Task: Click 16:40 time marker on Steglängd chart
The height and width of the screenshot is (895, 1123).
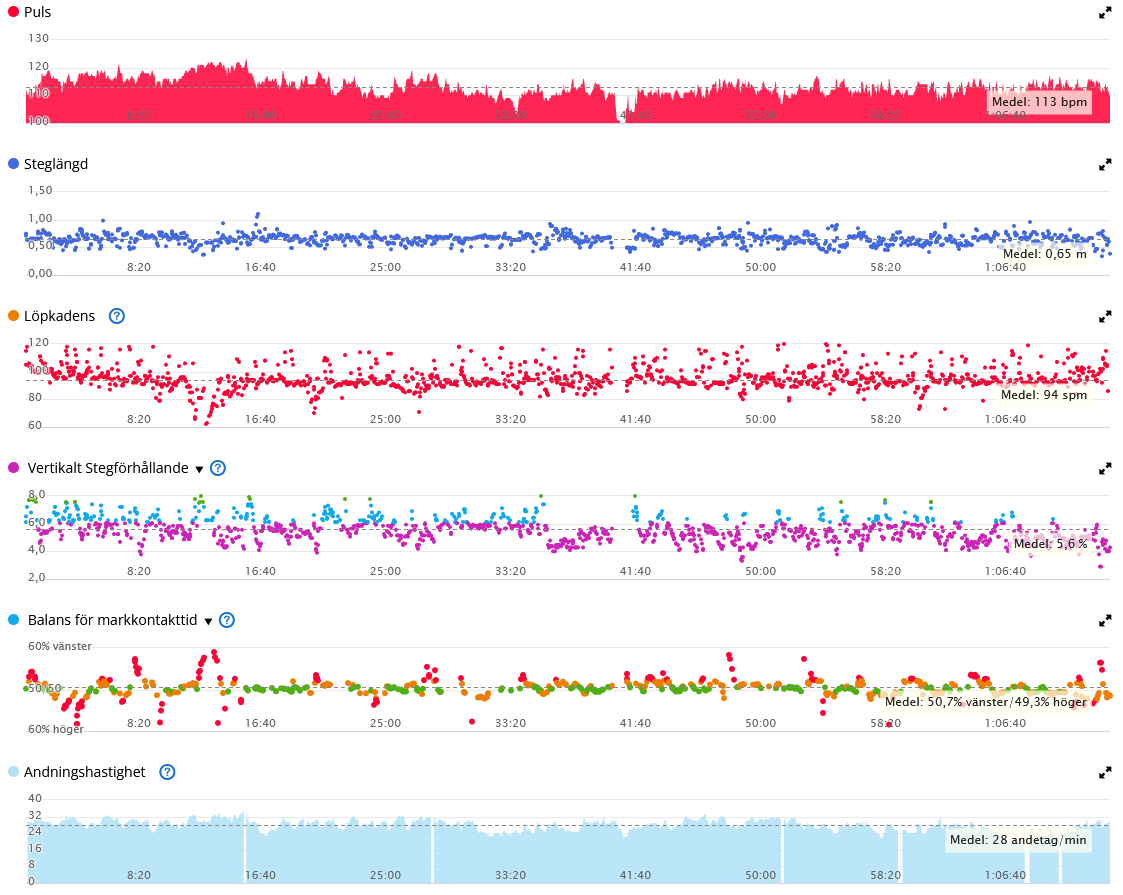Action: (260, 267)
